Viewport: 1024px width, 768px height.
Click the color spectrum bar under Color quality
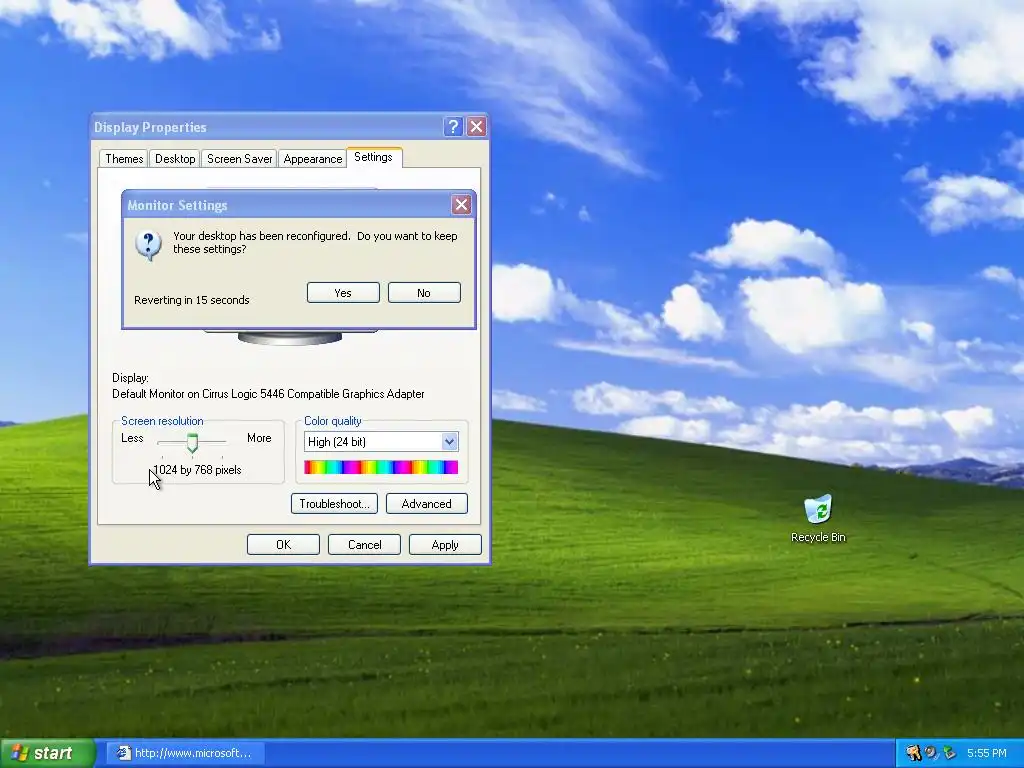(x=381, y=467)
